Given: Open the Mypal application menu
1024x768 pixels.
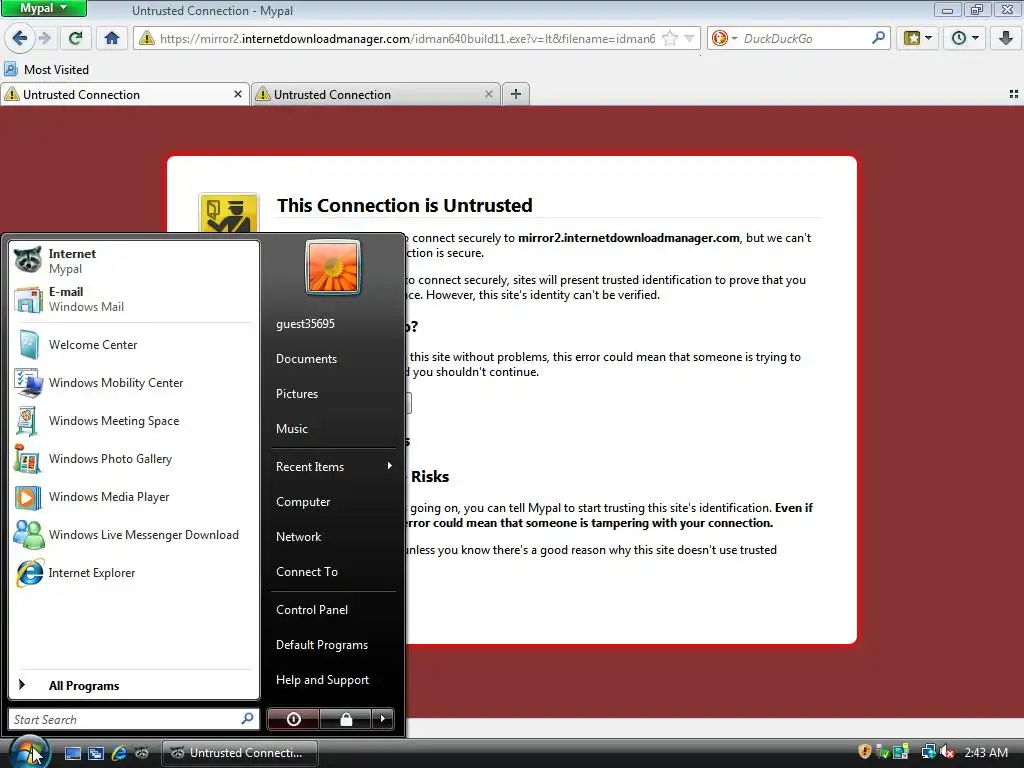Looking at the screenshot, I should coord(43,8).
